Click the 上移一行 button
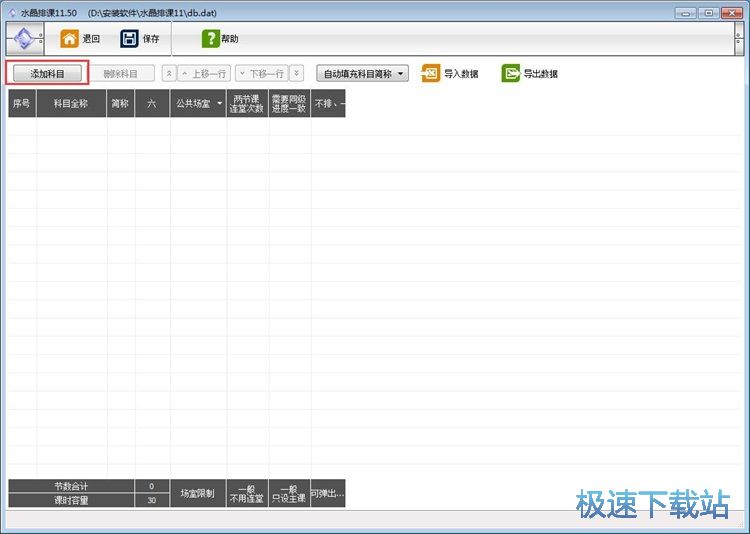Viewport: 750px width, 534px height. (204, 74)
